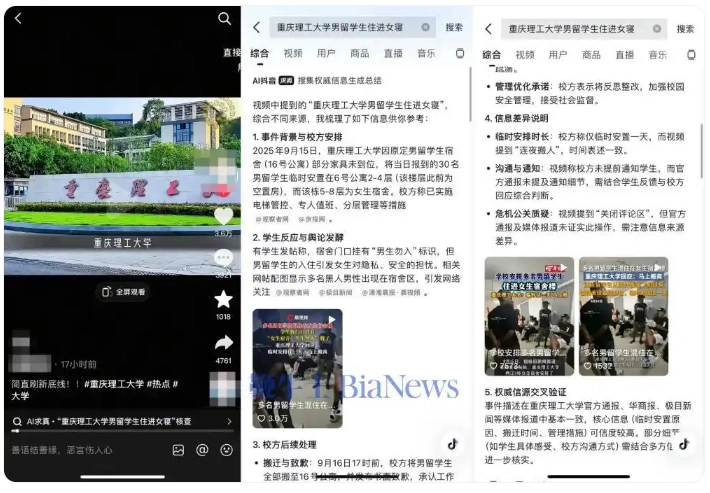This screenshot has width=710, height=493.
Task: Tap the @ mention icon in comment bar
Action: pyautogui.click(x=202, y=450)
